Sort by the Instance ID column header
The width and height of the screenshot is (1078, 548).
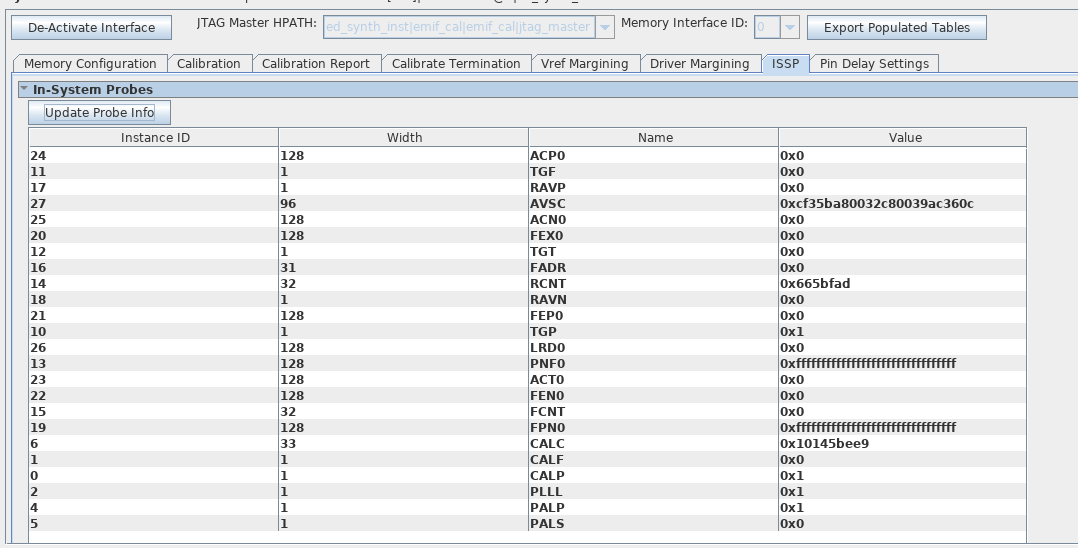154,138
